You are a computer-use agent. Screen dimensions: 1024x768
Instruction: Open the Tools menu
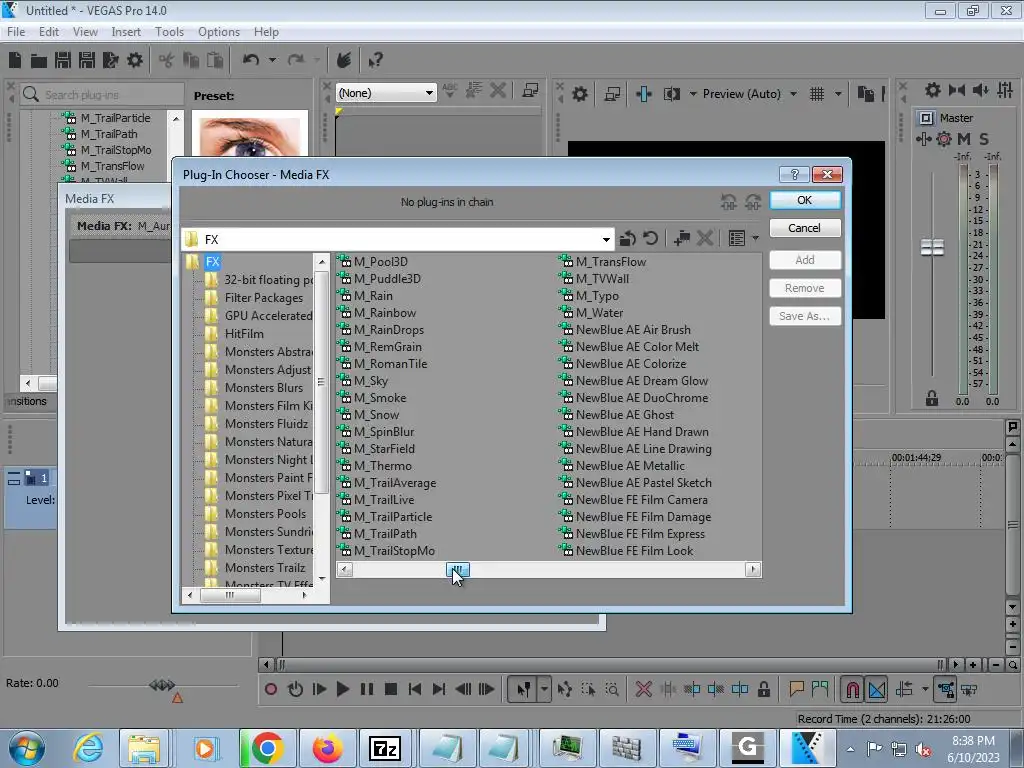[169, 31]
